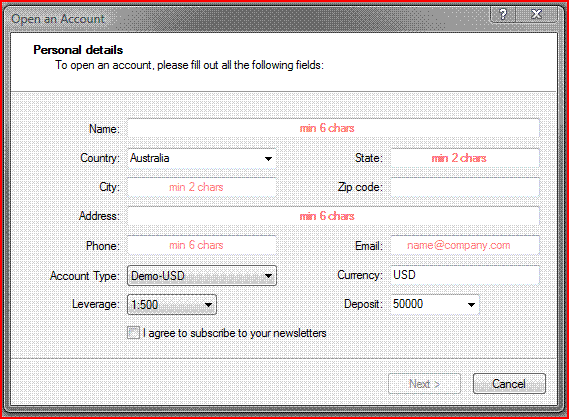Click into the State field
The image size is (569, 419).
coord(465,158)
